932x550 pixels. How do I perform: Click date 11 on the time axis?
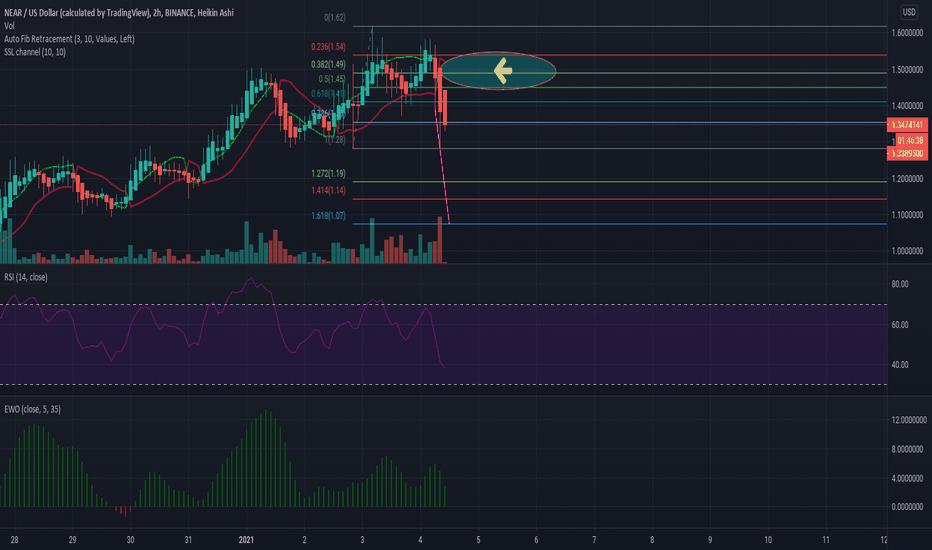coord(826,540)
